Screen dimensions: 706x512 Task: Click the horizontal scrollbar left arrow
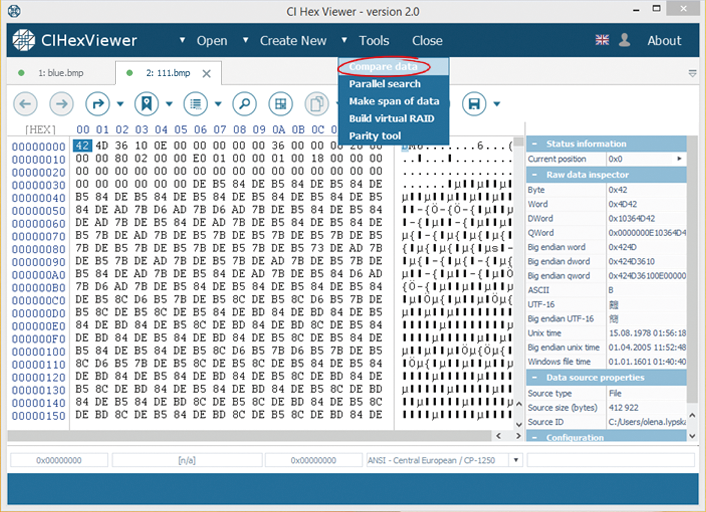(498, 436)
